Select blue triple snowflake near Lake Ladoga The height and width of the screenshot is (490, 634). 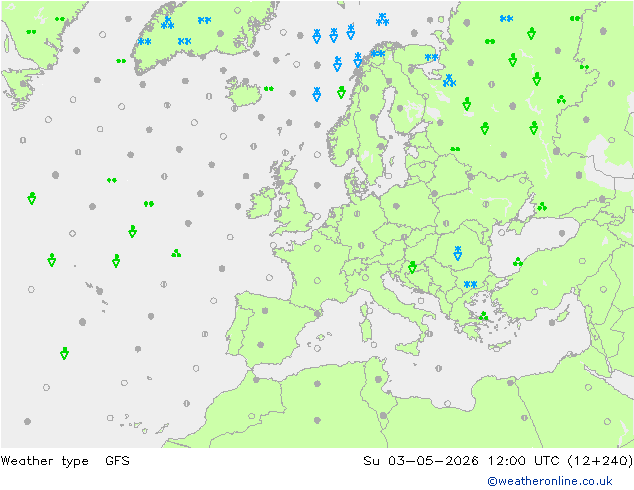tap(449, 80)
